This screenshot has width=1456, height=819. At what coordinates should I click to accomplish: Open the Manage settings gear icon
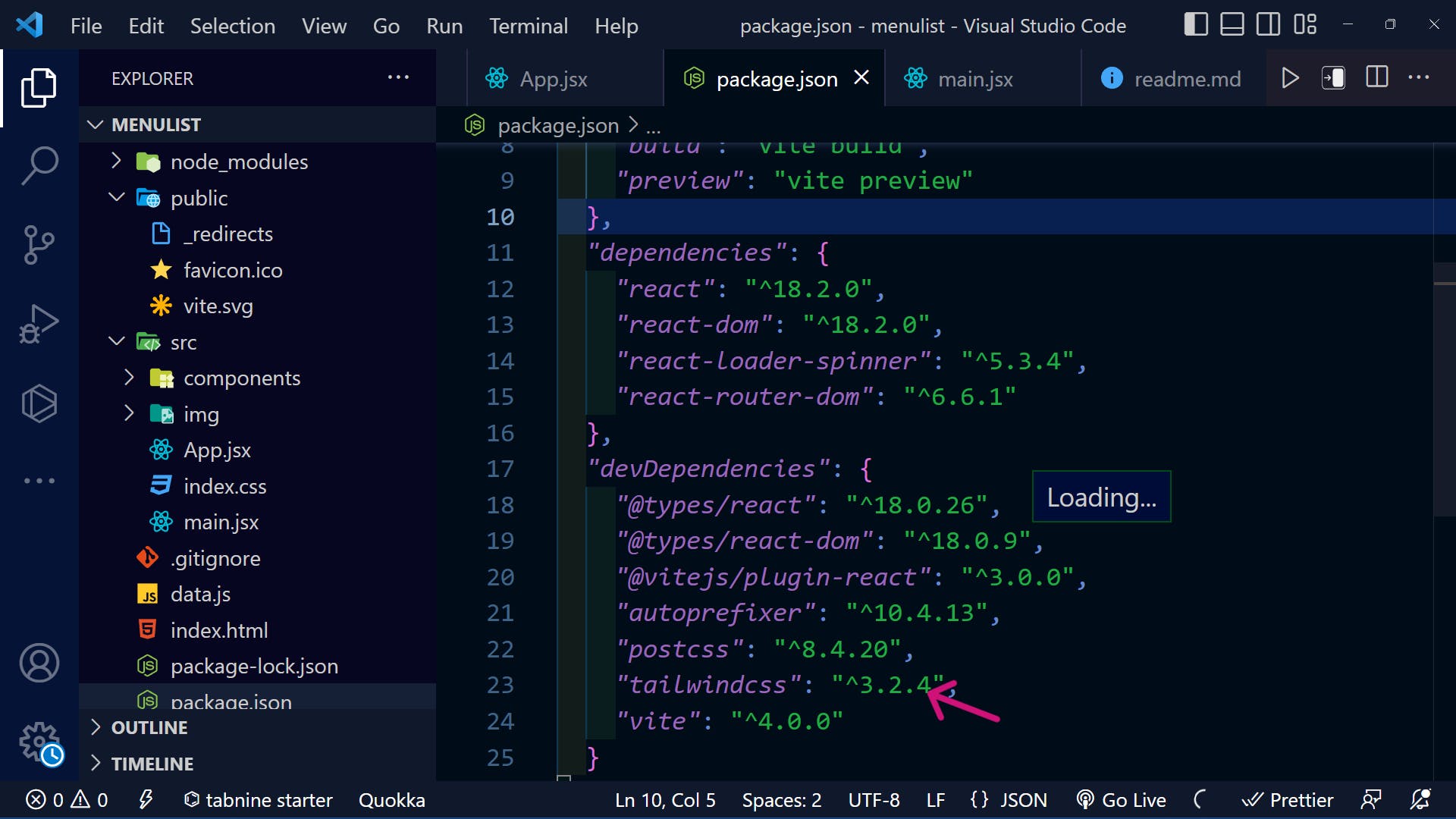(39, 743)
